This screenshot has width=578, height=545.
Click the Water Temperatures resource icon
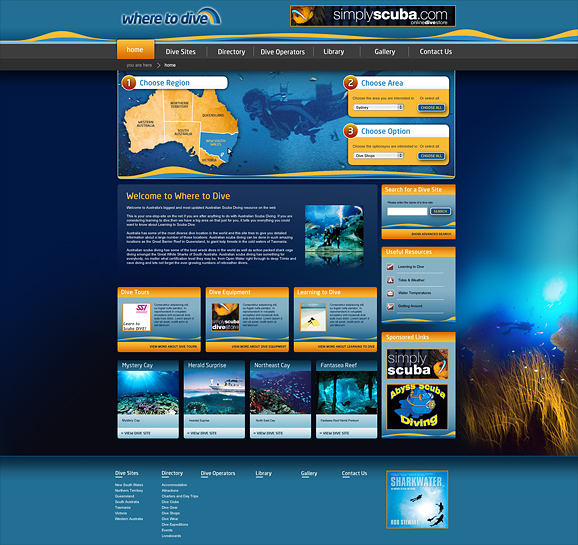390,293
